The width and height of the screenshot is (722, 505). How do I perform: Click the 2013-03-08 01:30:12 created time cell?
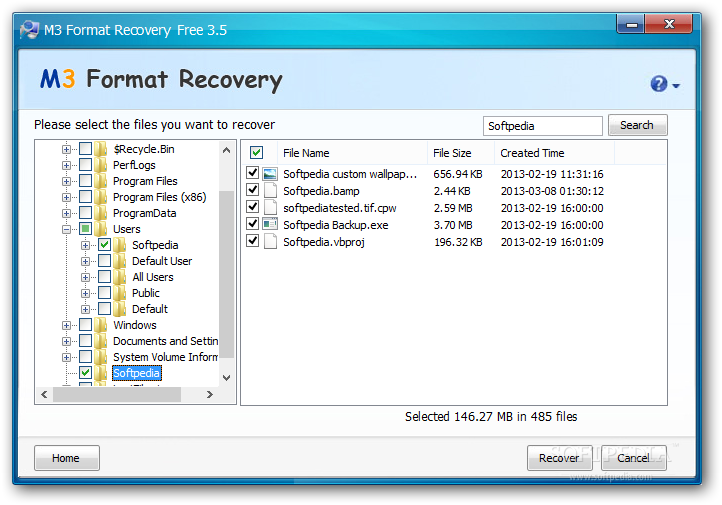(552, 191)
